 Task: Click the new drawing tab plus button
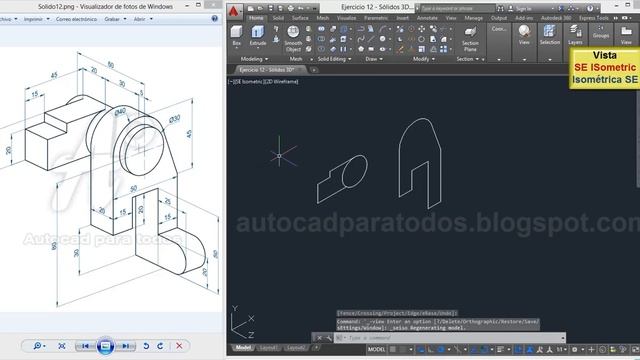click(x=314, y=70)
